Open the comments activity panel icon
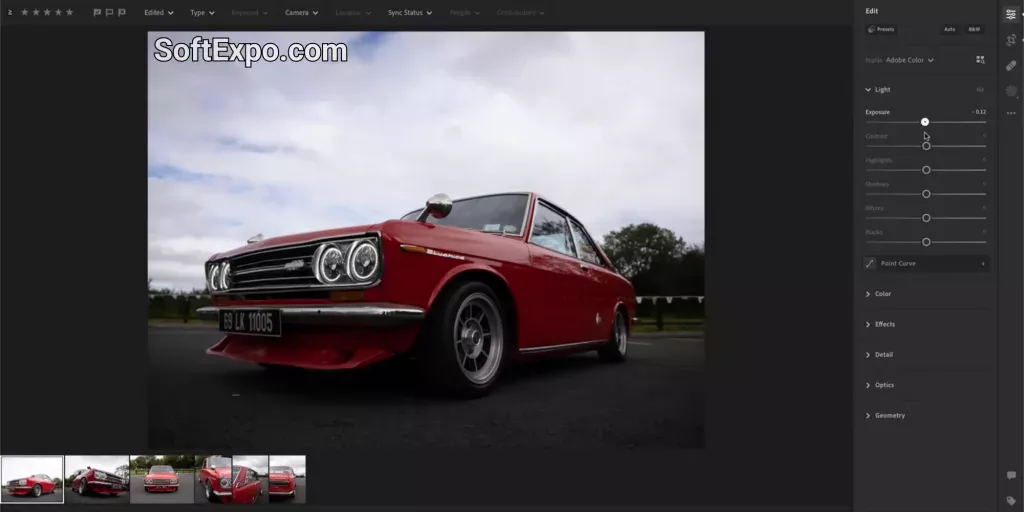 click(x=1011, y=475)
